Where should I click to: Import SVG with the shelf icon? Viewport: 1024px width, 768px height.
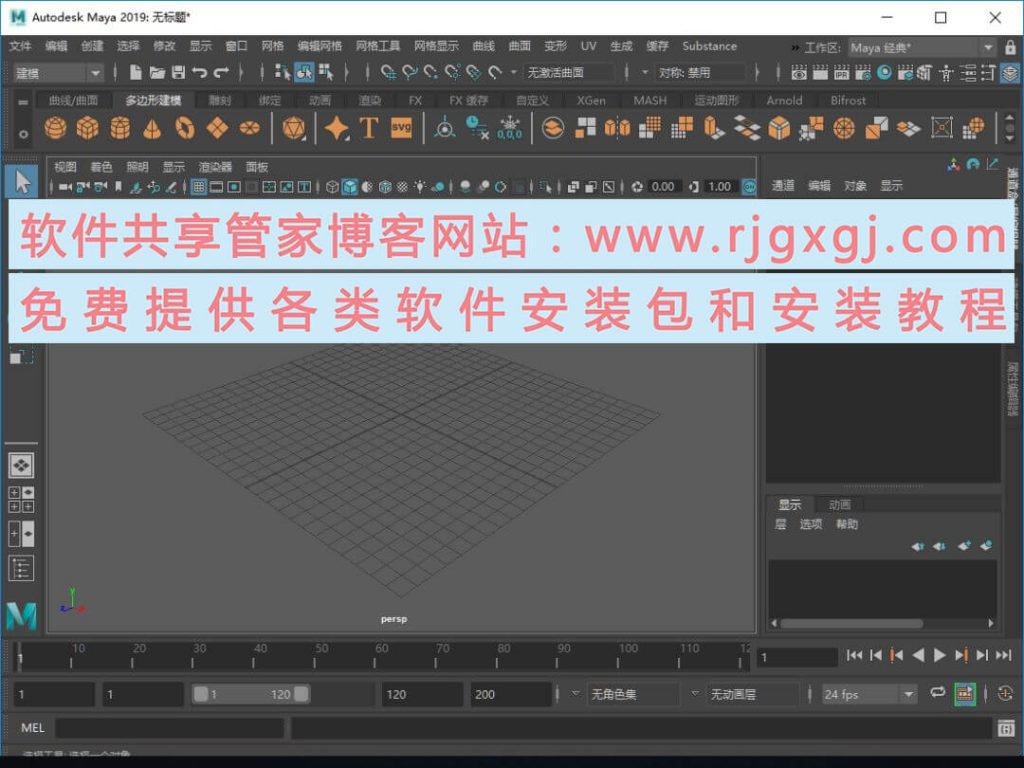pos(401,127)
